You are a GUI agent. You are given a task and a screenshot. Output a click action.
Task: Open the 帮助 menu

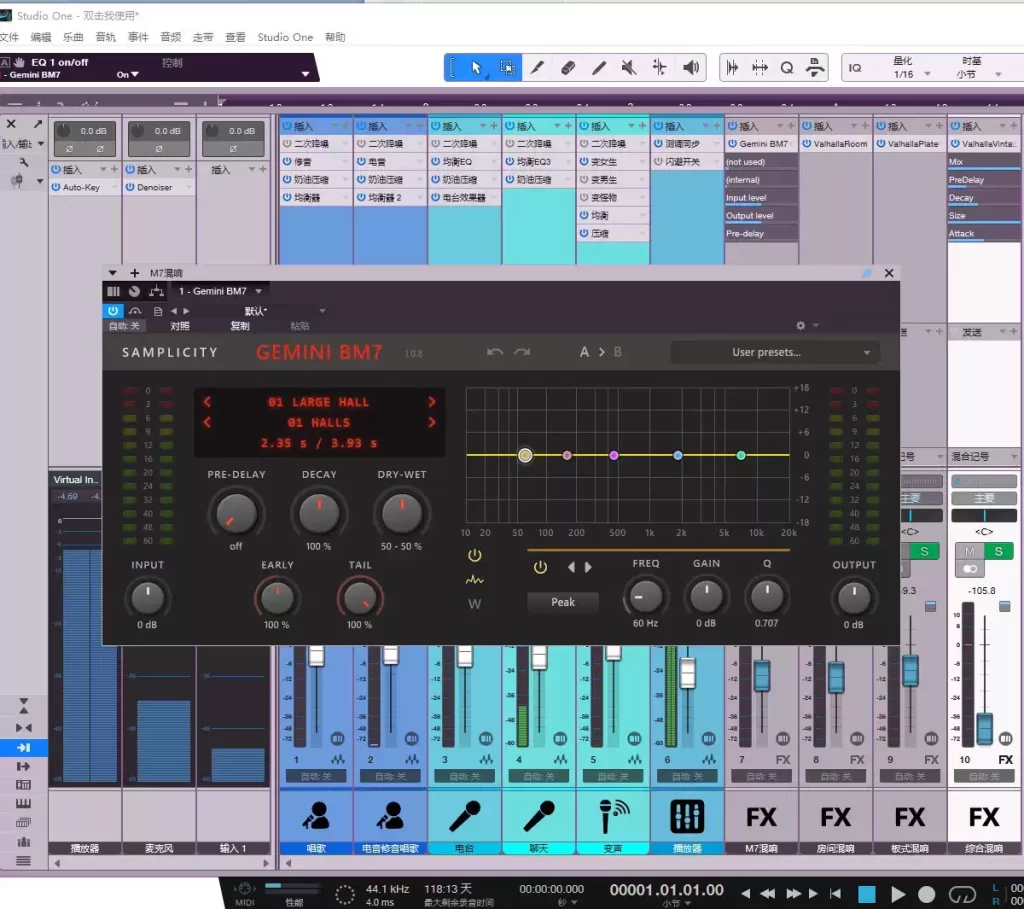[x=335, y=37]
